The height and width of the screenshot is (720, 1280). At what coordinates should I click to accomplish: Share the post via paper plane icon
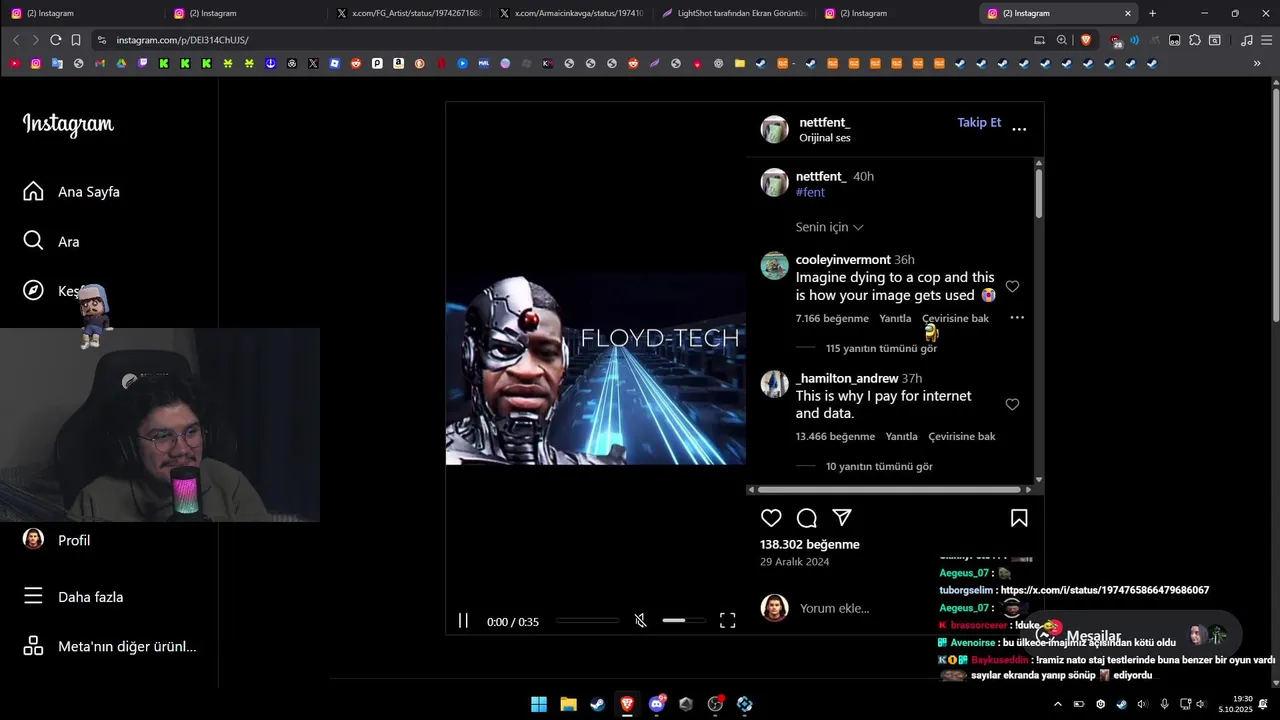[x=842, y=518]
